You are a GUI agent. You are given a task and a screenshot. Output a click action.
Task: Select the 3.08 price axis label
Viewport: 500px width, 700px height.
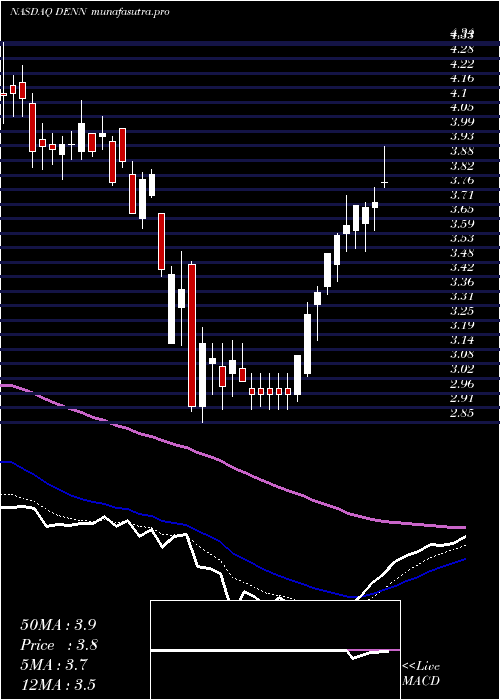(462, 354)
